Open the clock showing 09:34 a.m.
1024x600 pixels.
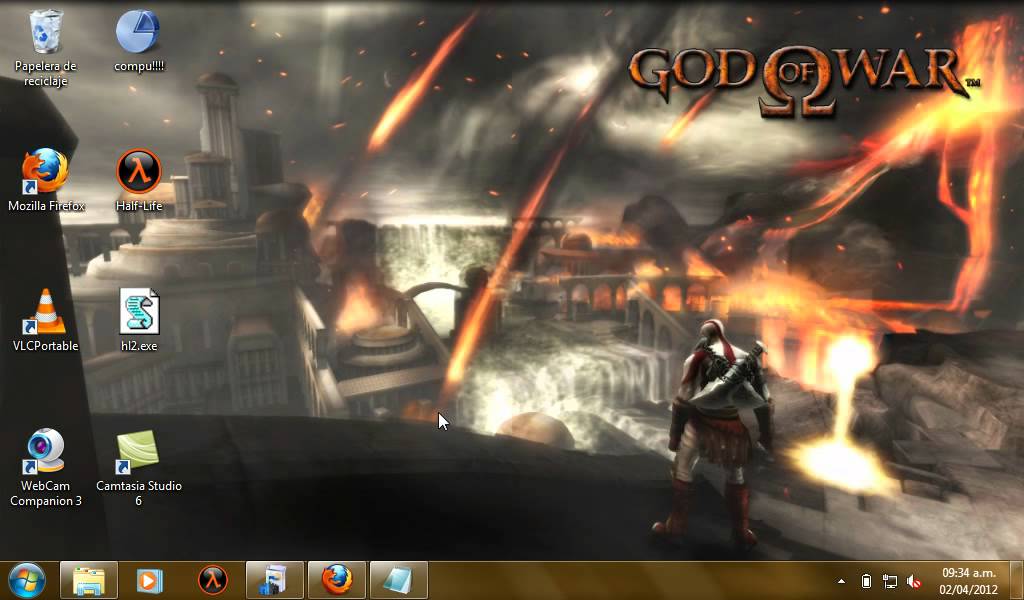click(969, 573)
